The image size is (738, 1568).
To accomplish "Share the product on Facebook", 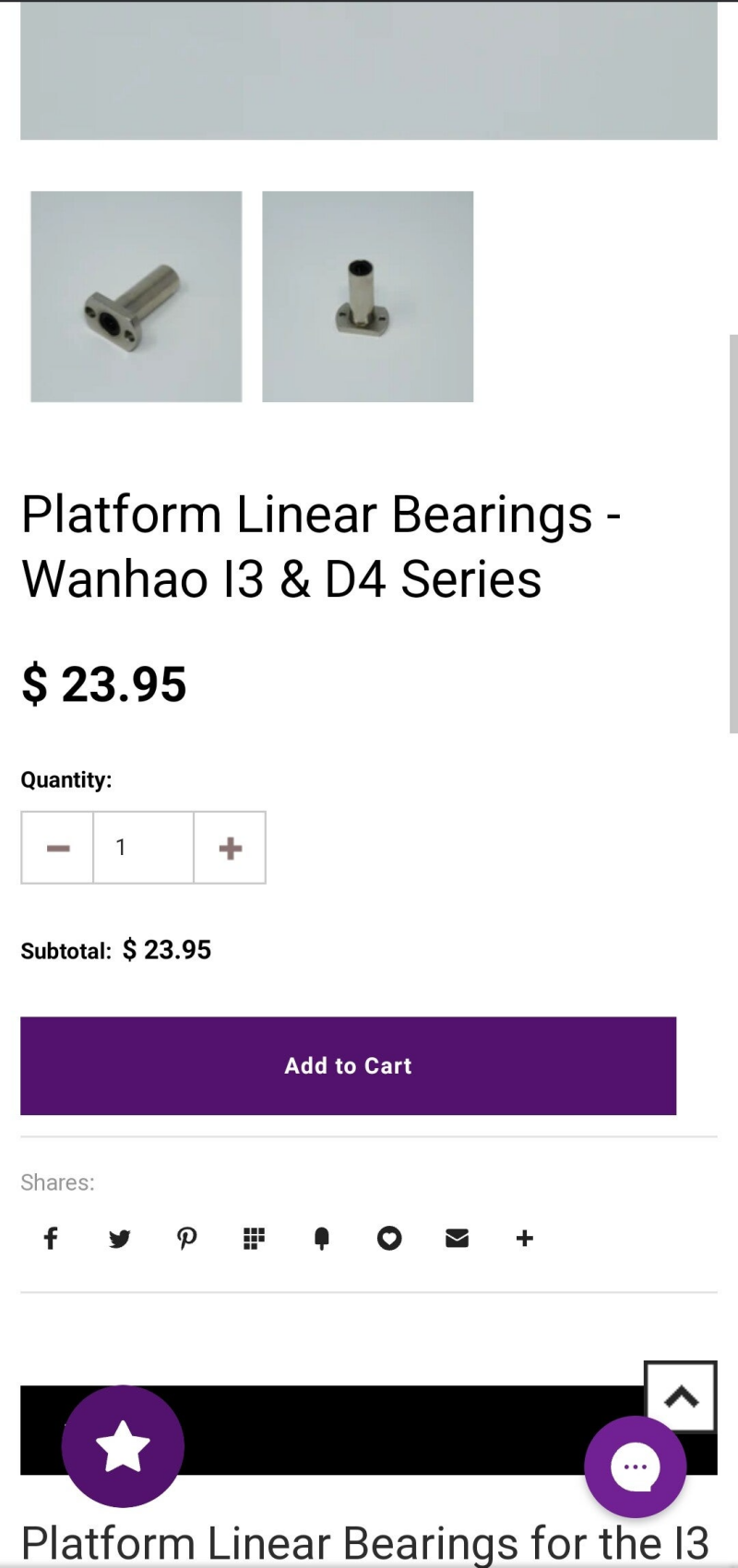I will tap(51, 1238).
